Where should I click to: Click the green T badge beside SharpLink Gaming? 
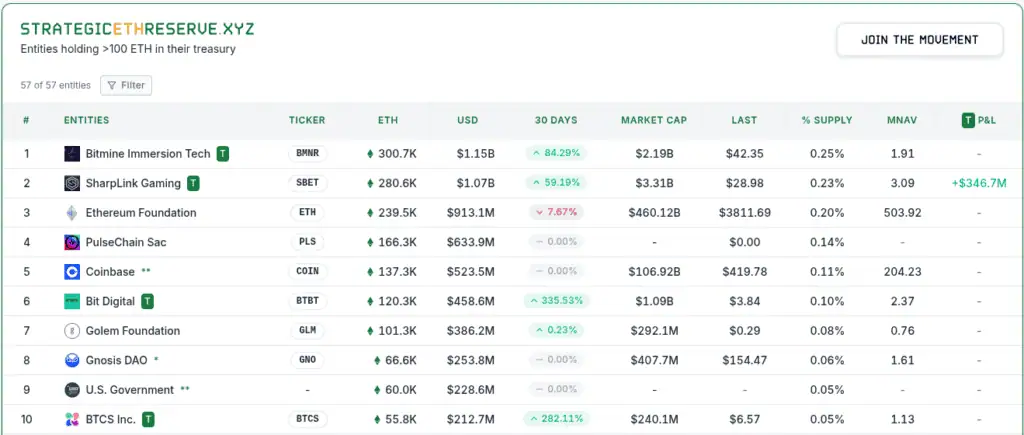coord(193,184)
